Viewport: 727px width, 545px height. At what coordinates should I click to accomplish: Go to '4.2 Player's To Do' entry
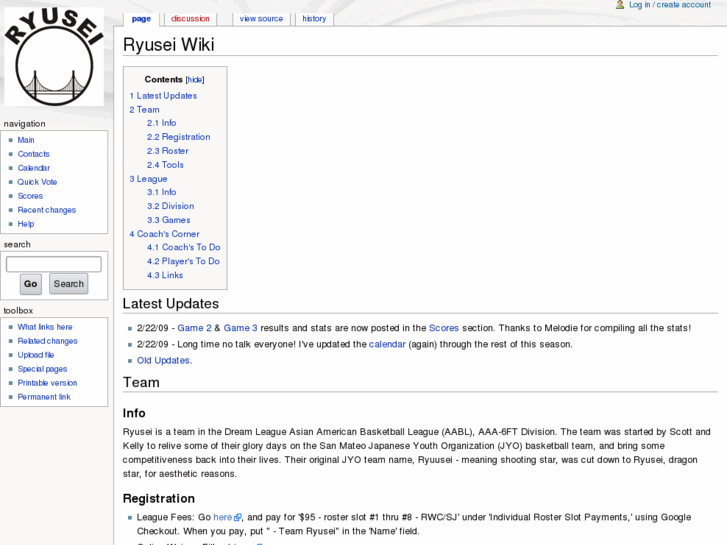[183, 261]
